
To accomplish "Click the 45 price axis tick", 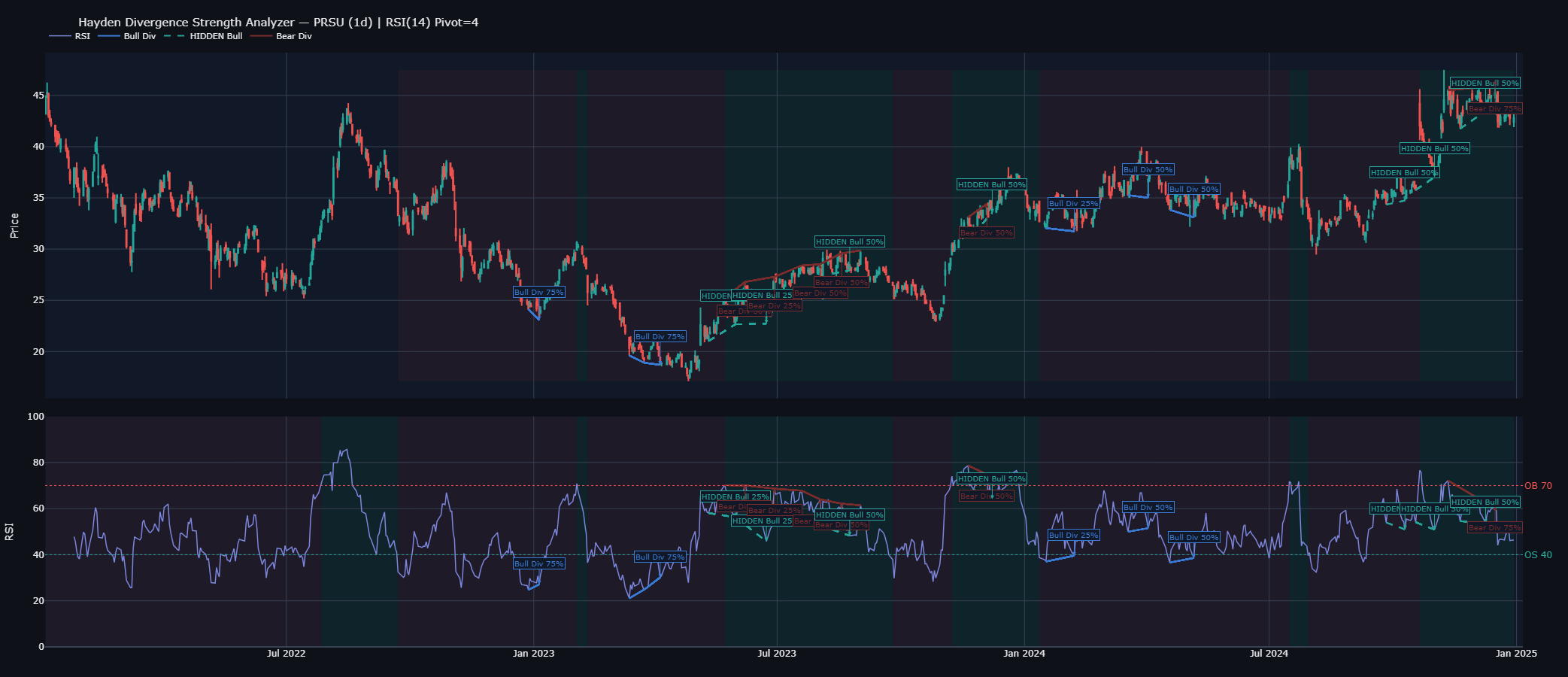I will coord(38,96).
